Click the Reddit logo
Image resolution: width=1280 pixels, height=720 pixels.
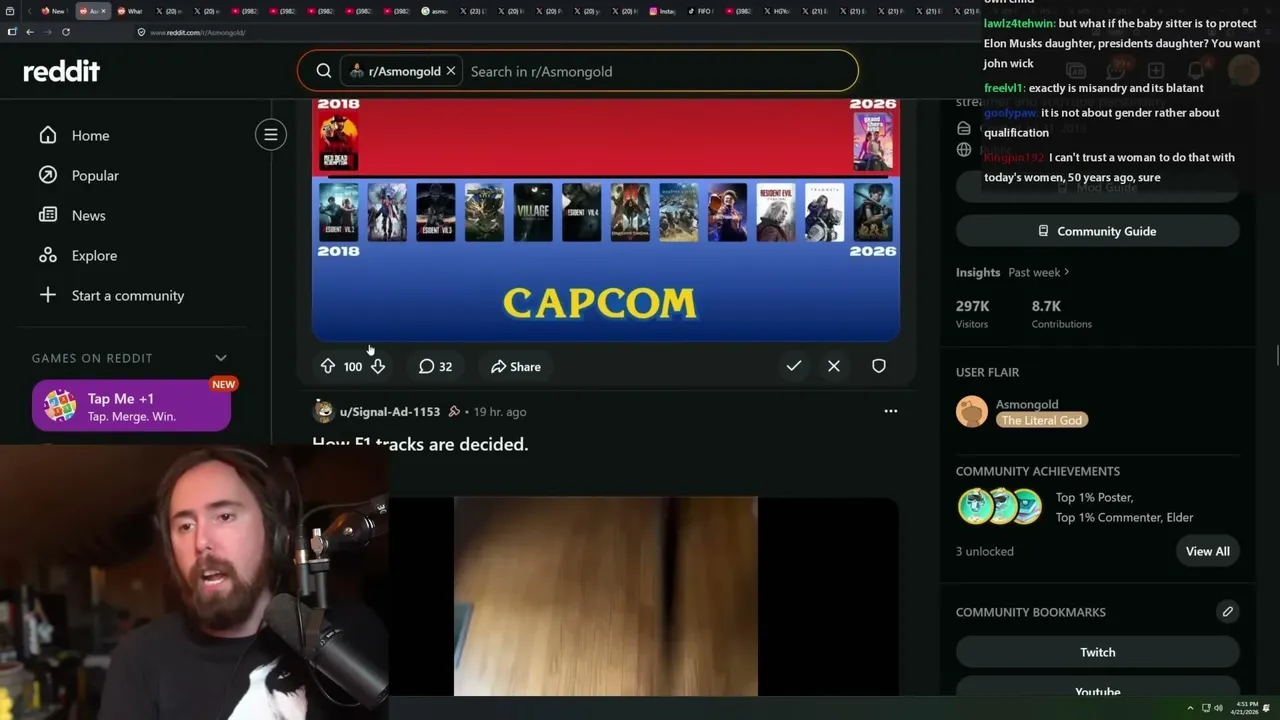[x=61, y=71]
